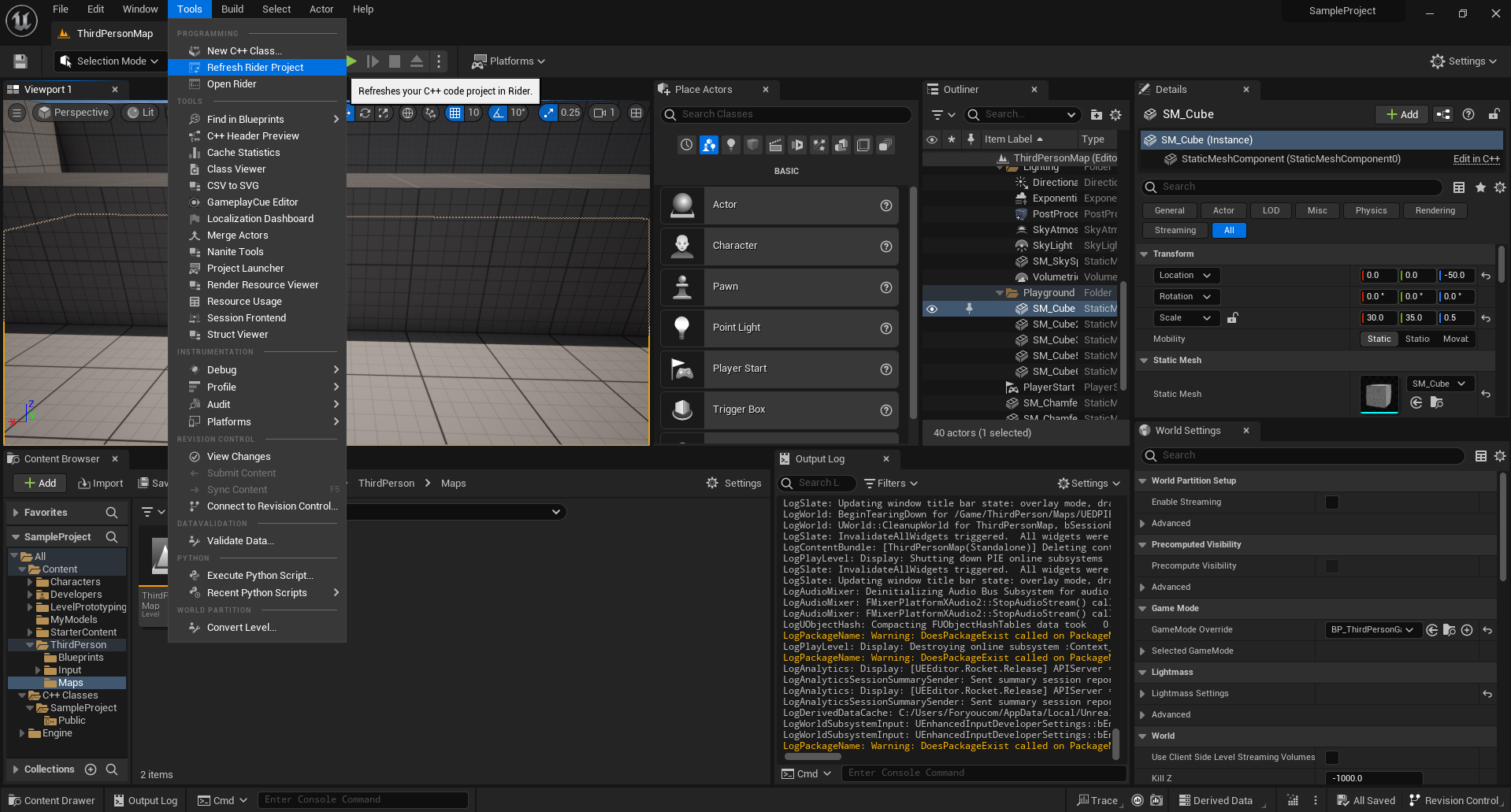Toggle SM_Cube visibility eye in Outliner
The width and height of the screenshot is (1511, 812).
(x=932, y=309)
